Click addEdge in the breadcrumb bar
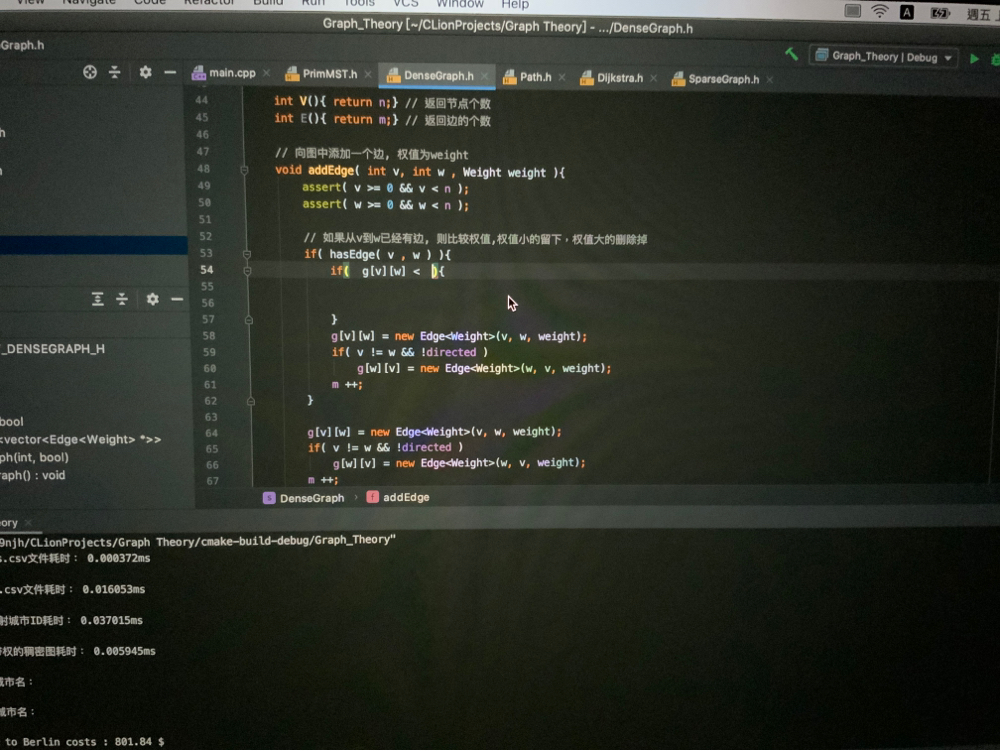The image size is (1001, 751). [398, 497]
